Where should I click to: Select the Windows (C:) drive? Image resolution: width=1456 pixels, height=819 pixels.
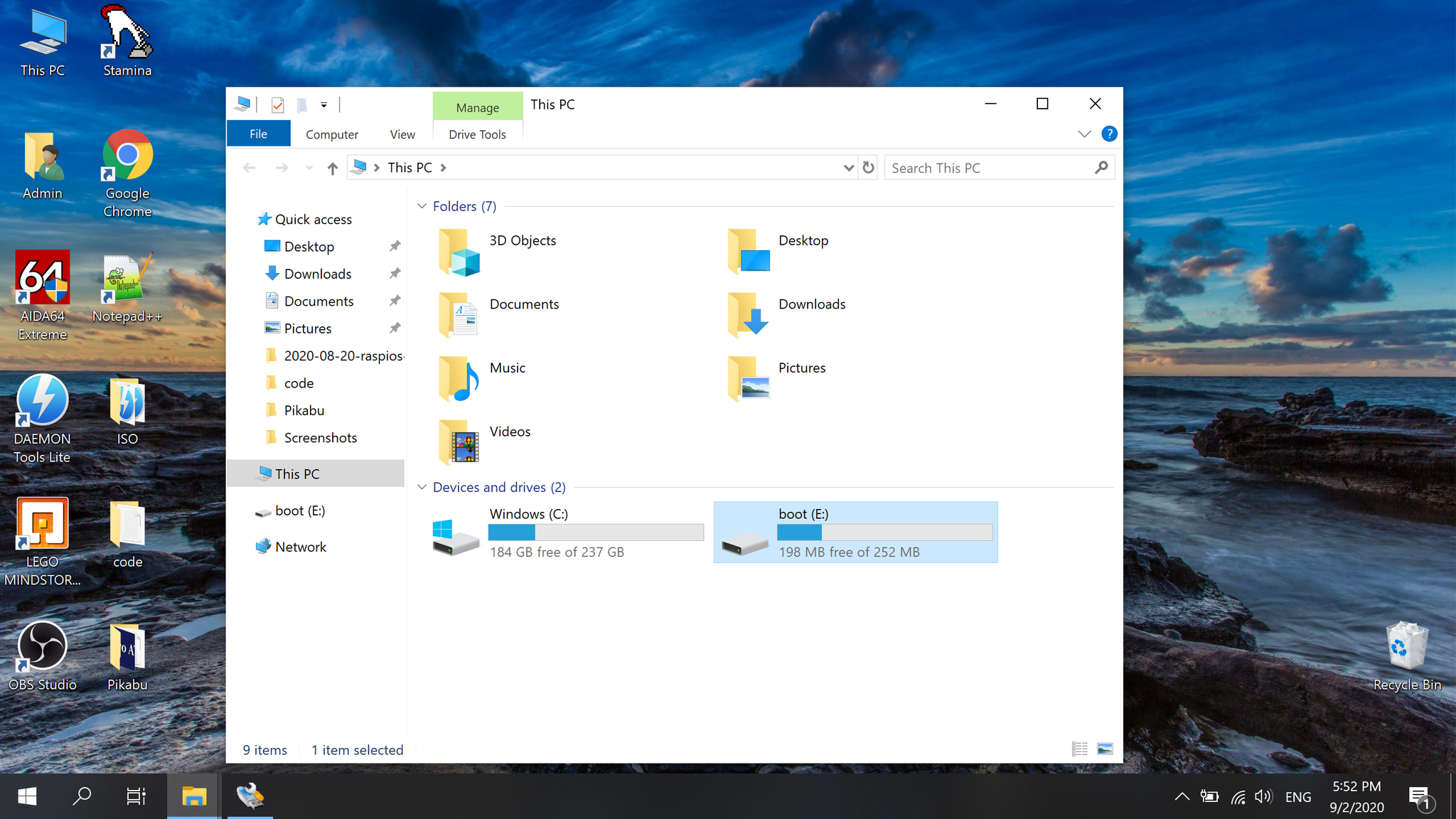tap(567, 532)
